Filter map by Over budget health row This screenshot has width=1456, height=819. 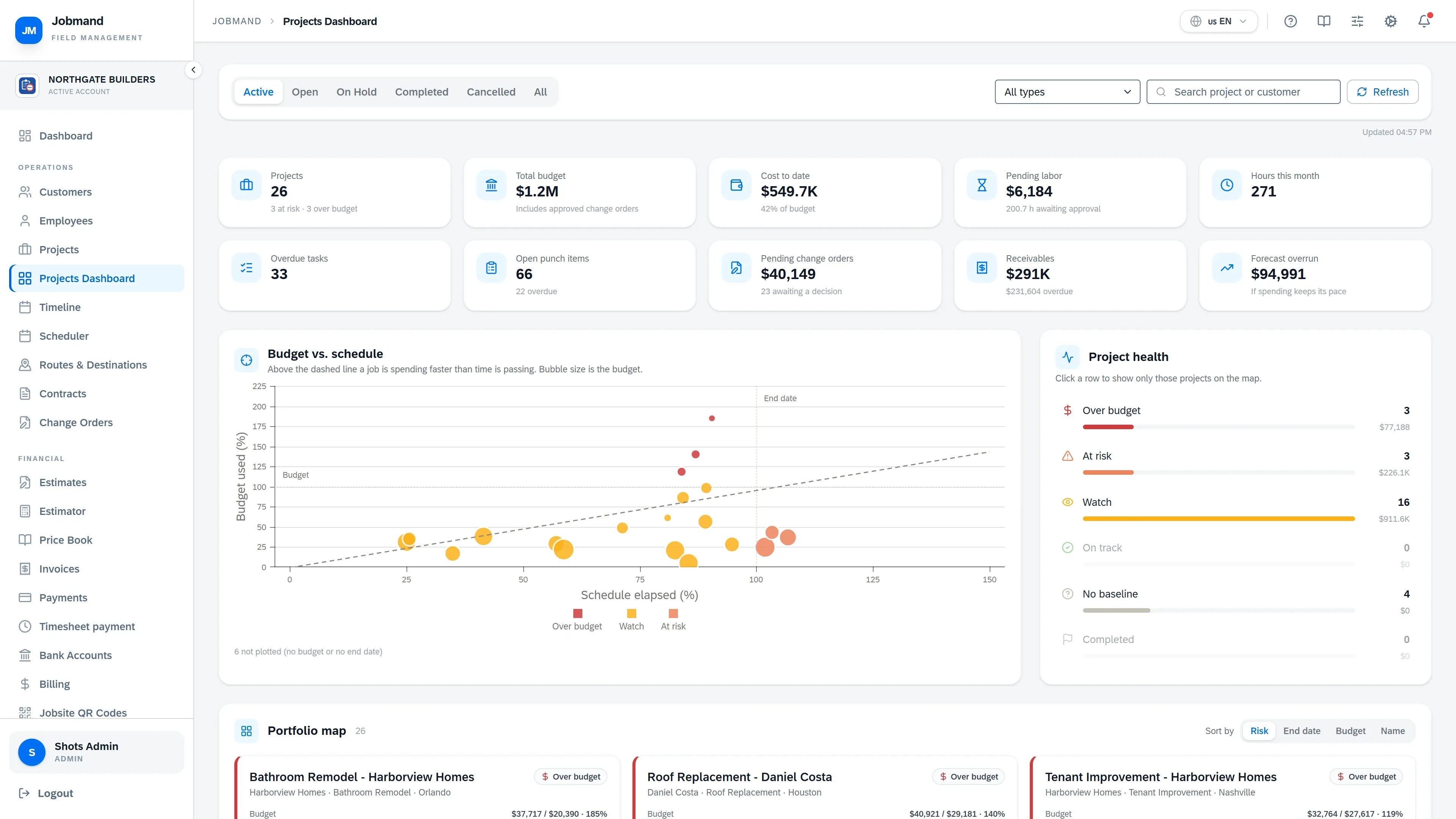1235,418
